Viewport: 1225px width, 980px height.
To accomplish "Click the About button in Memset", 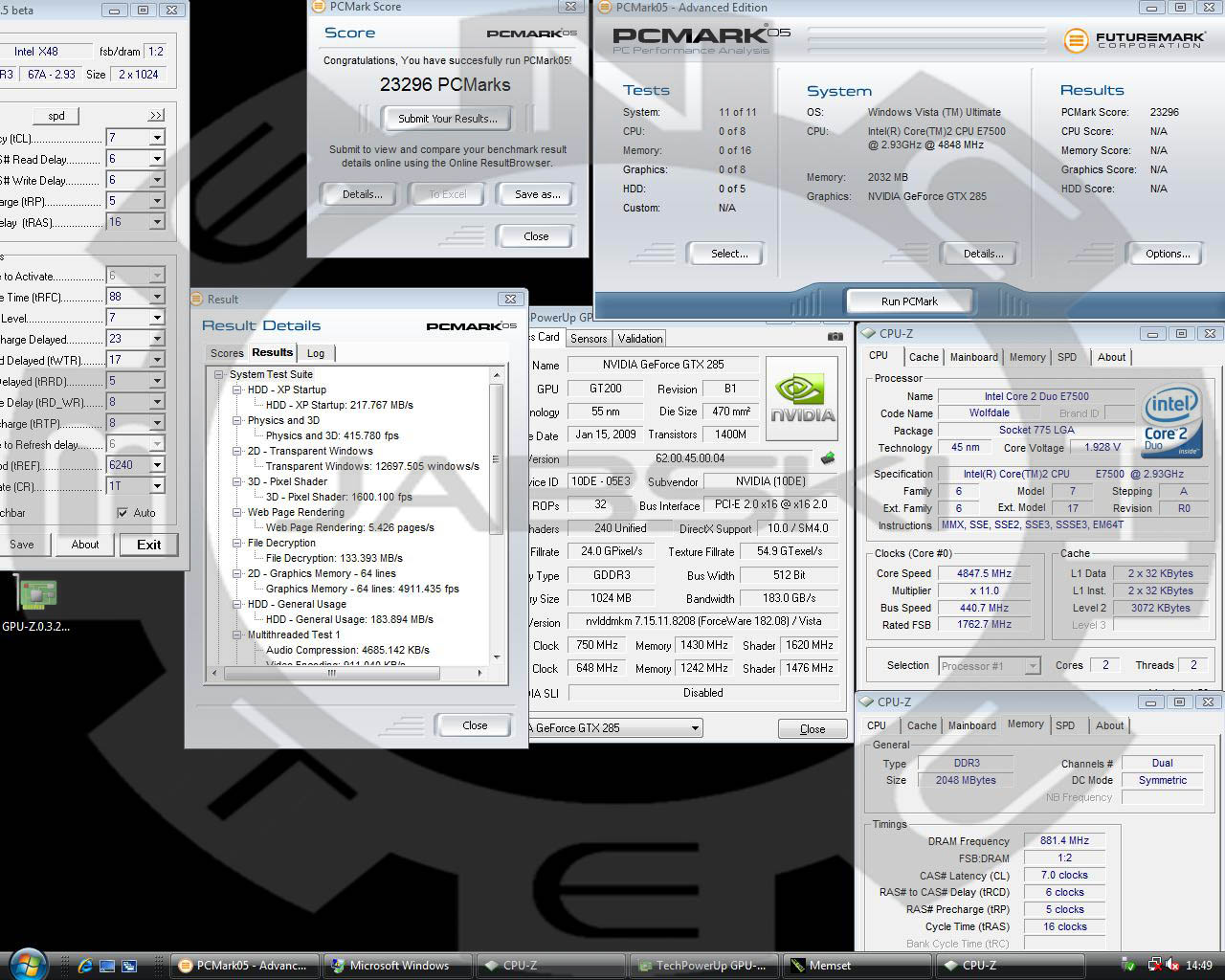I will [x=85, y=545].
